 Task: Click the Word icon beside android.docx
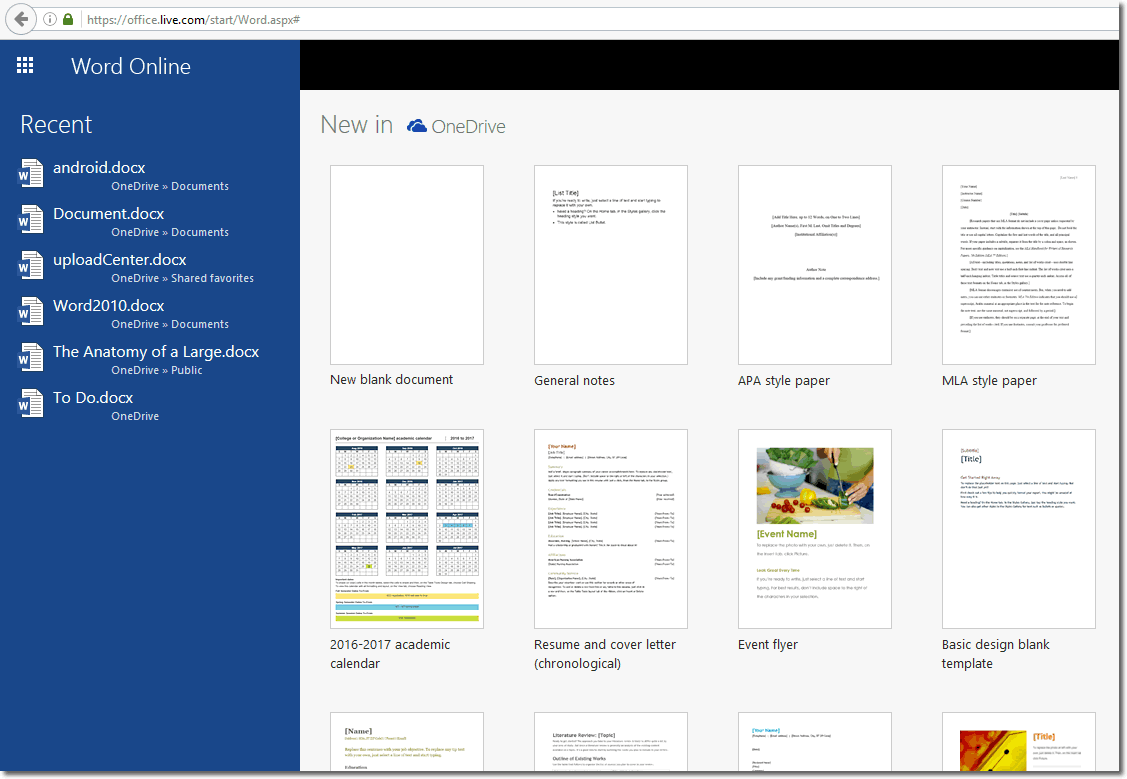30,173
